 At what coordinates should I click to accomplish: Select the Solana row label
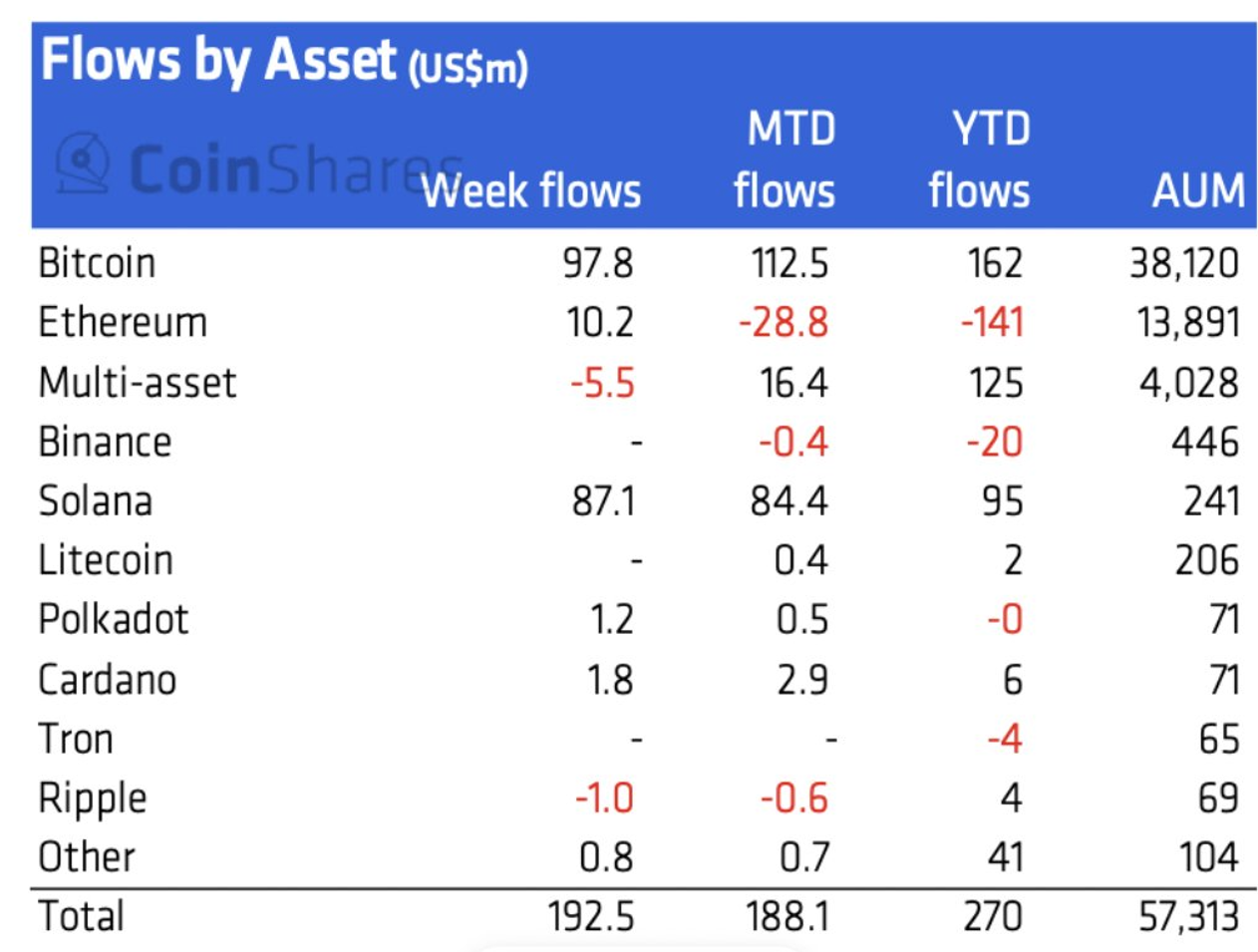[x=96, y=500]
